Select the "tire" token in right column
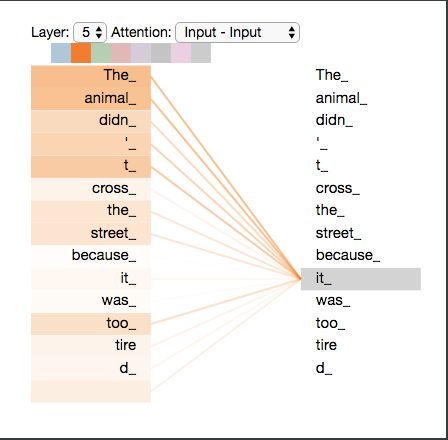 point(326,345)
